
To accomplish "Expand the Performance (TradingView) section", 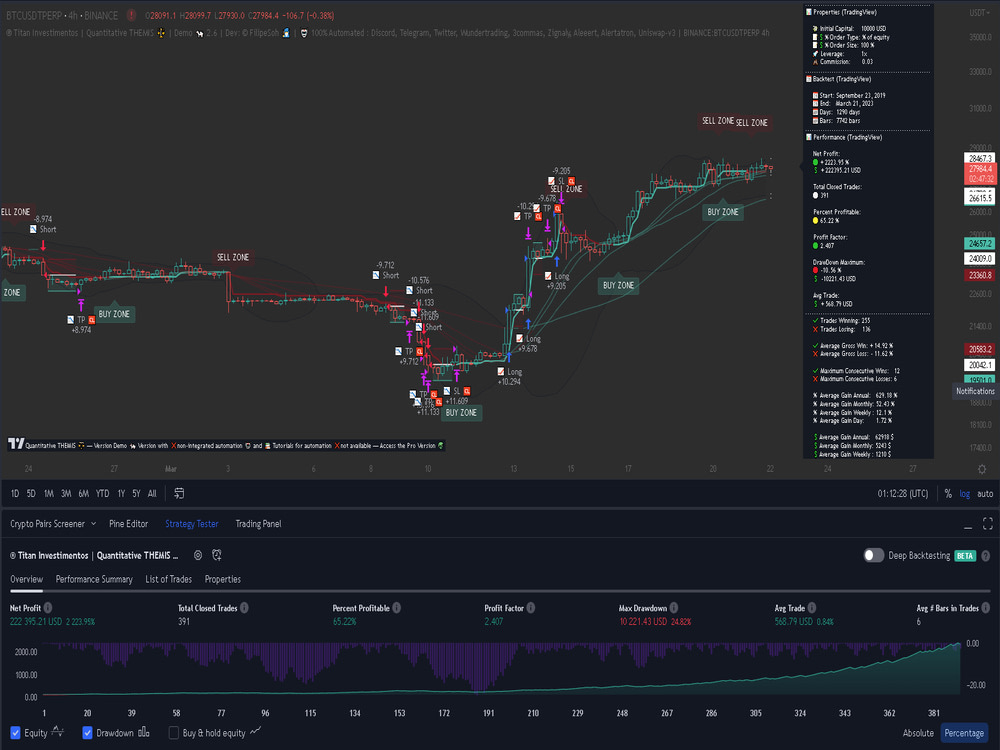I will (x=847, y=136).
